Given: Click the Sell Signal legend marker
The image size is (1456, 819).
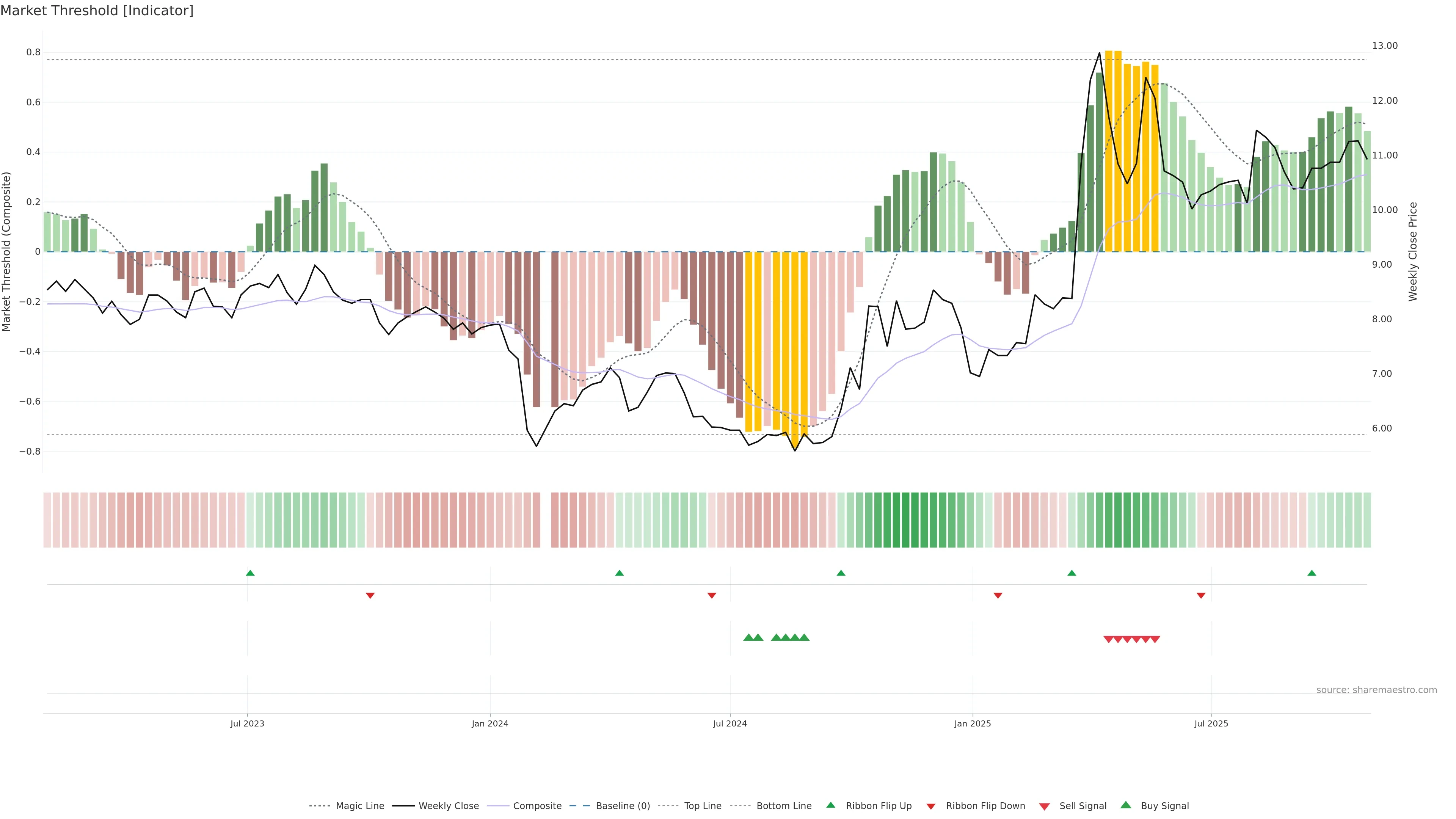Looking at the screenshot, I should click(x=1045, y=806).
